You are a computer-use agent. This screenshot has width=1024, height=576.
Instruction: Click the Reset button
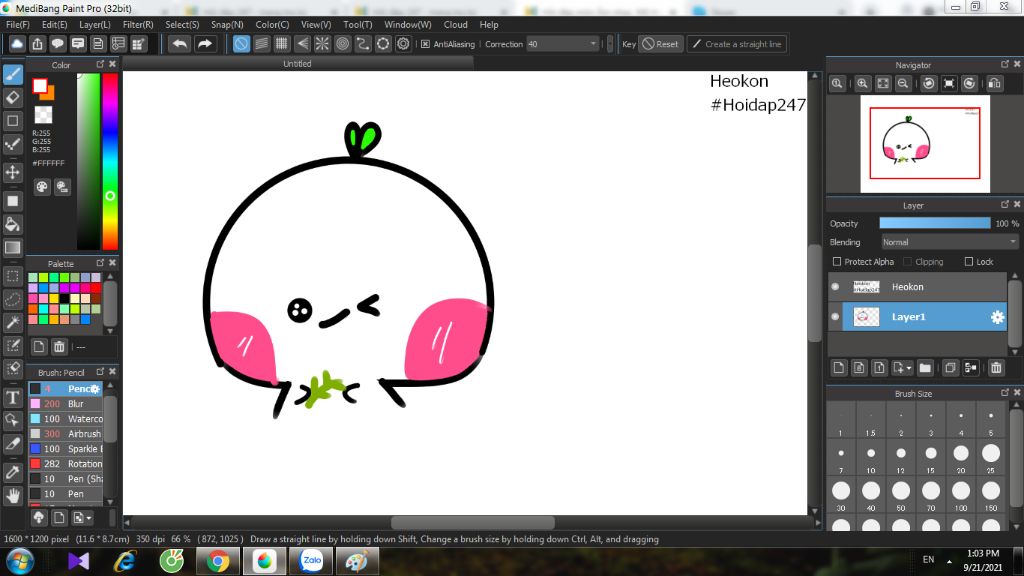[x=659, y=44]
